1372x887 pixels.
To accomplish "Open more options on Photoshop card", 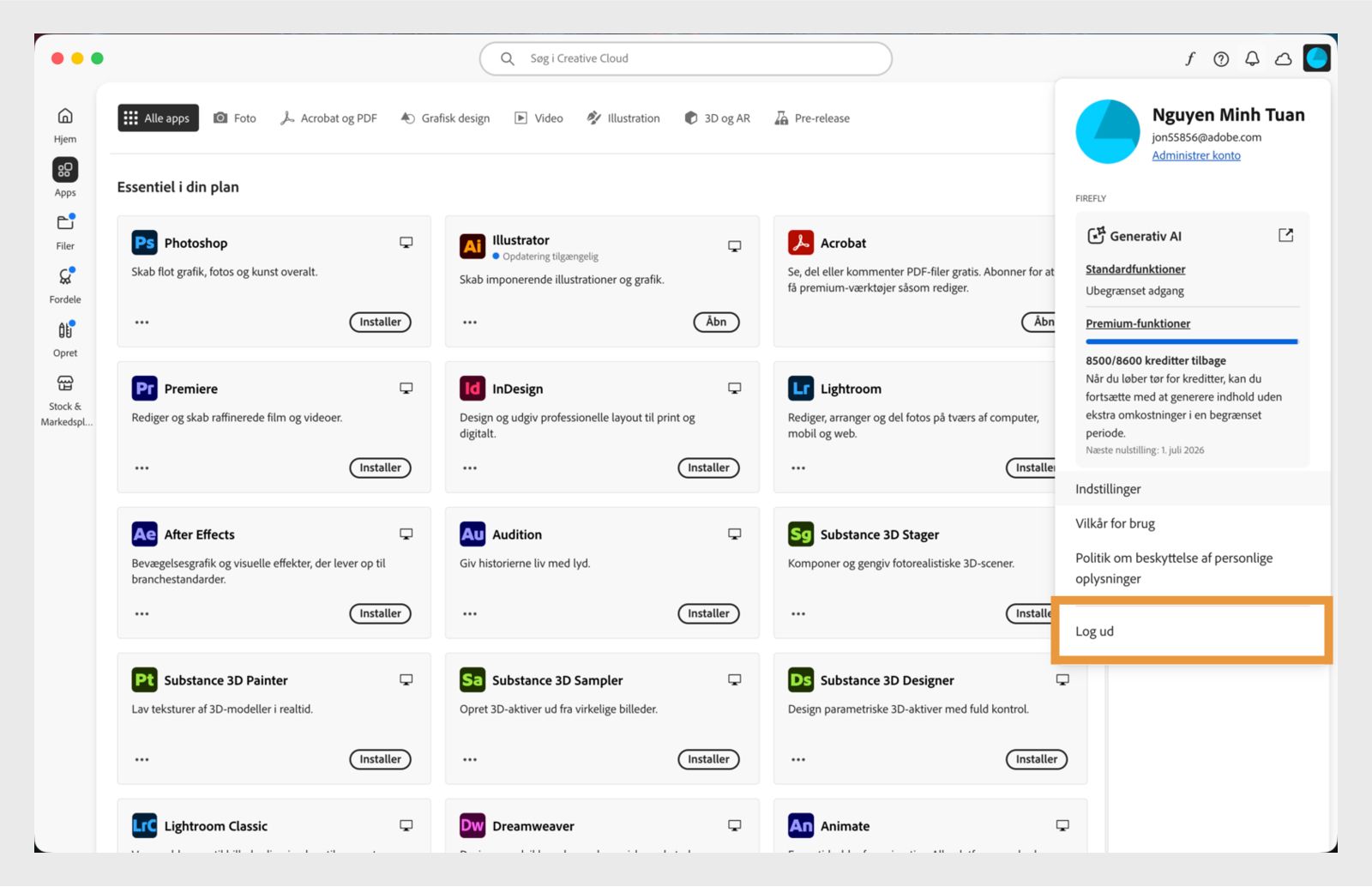I will click(x=142, y=323).
